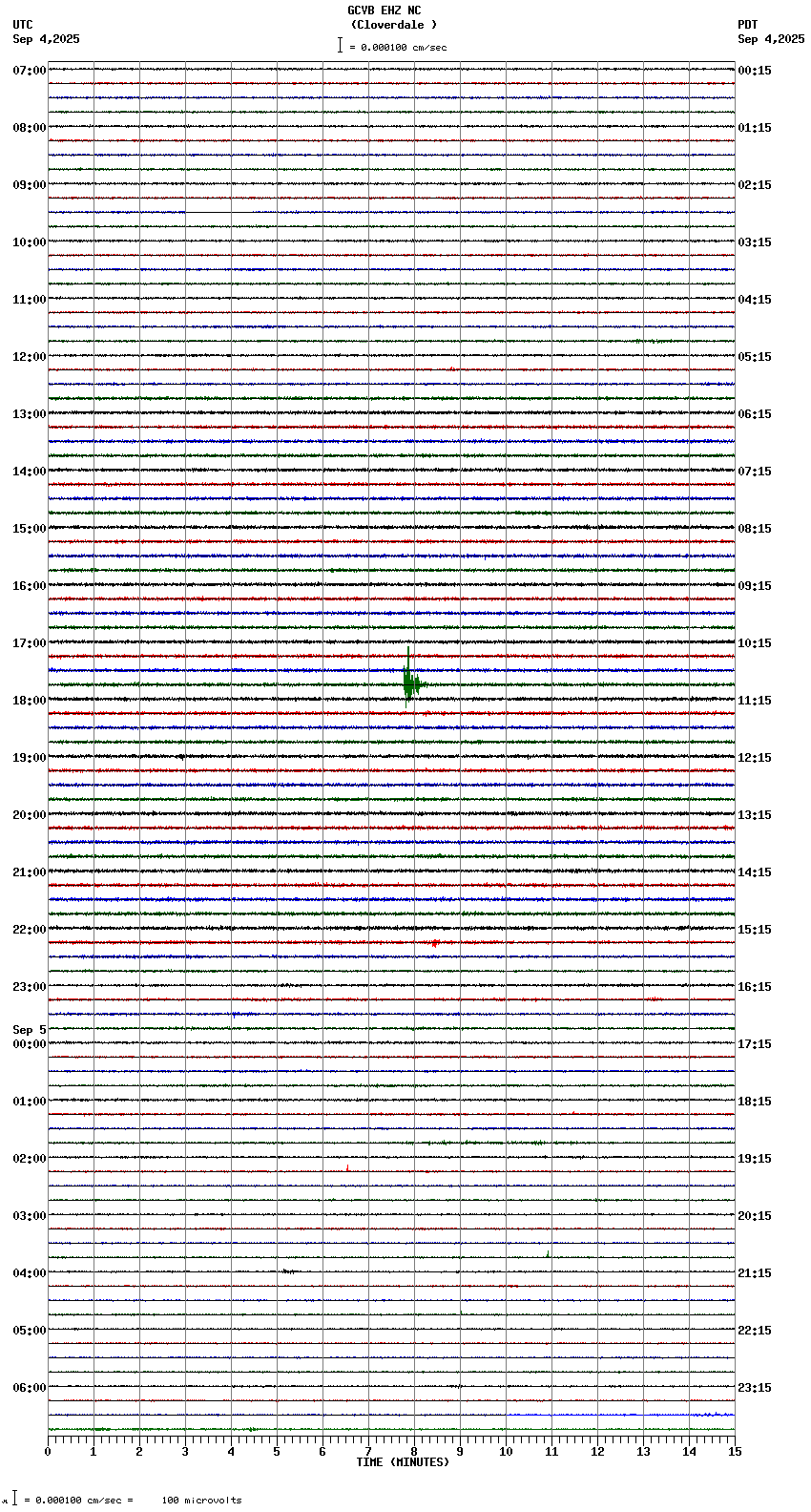Viewport: 811px width, 1512px height.
Task: Click the 23:00 UTC time label
Action: tap(30, 987)
